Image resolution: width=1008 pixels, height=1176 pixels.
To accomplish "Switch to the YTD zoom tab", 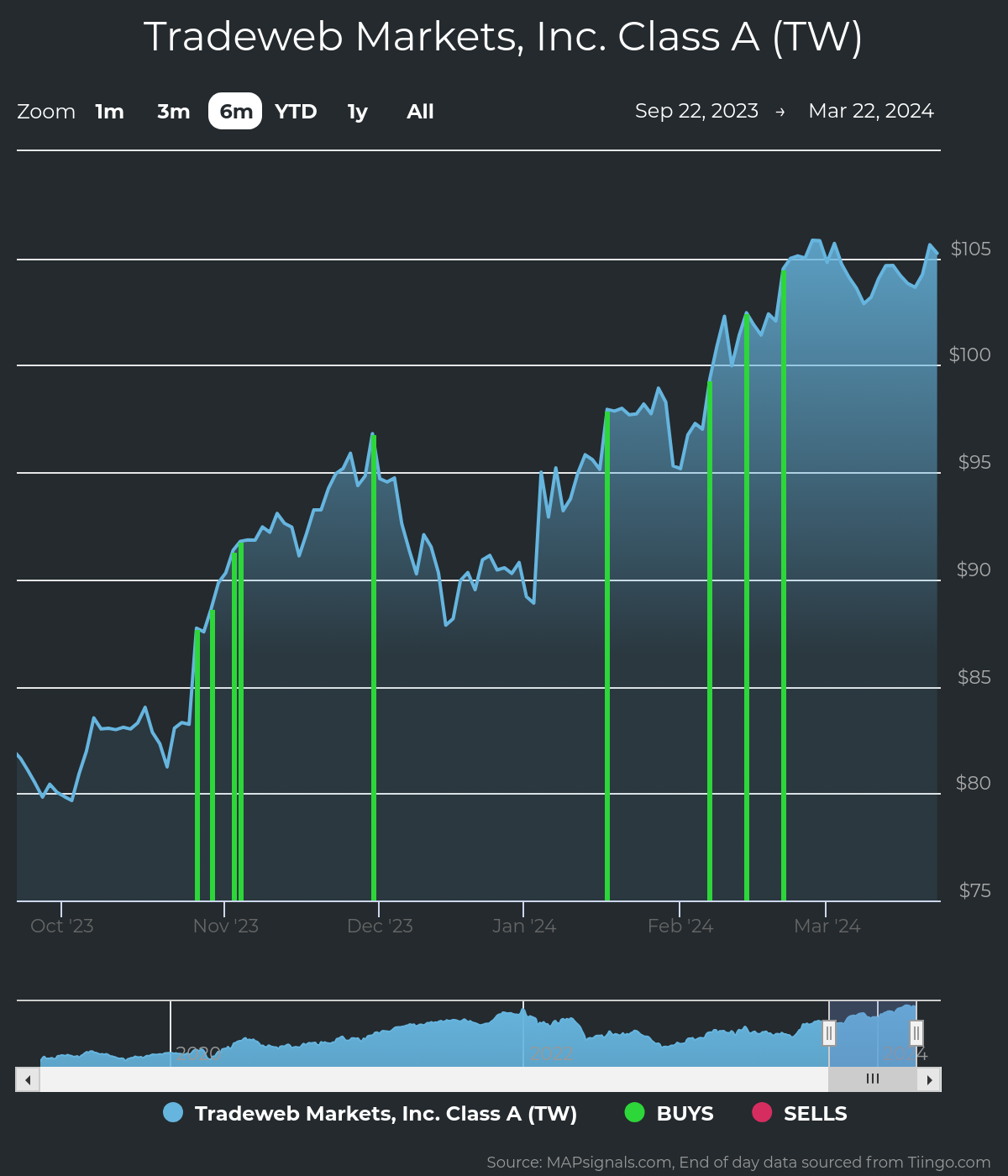I will pos(295,111).
